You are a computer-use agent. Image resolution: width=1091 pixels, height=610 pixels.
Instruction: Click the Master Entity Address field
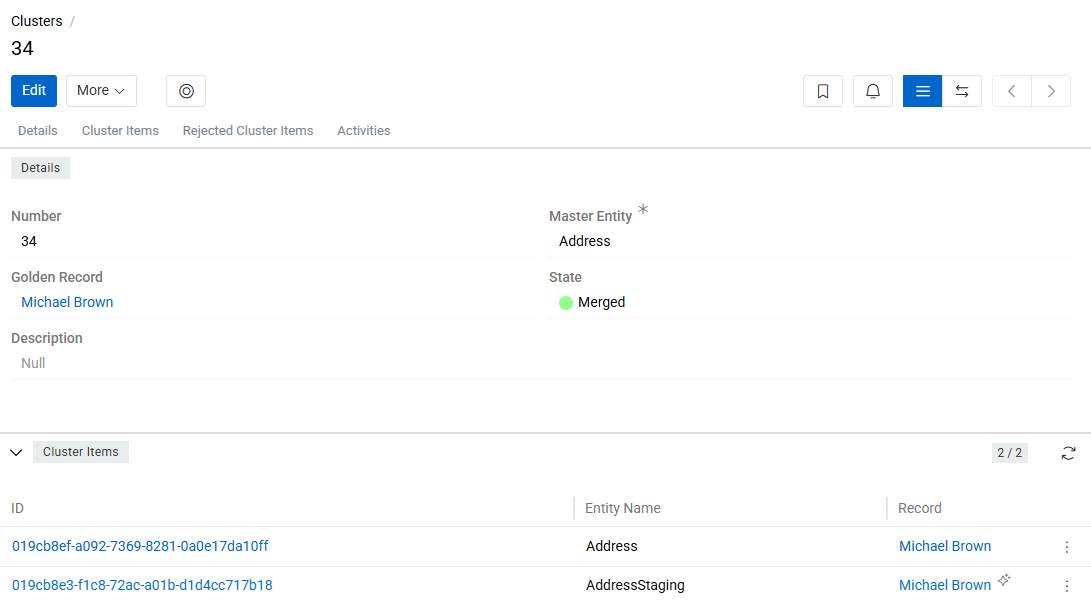[585, 241]
